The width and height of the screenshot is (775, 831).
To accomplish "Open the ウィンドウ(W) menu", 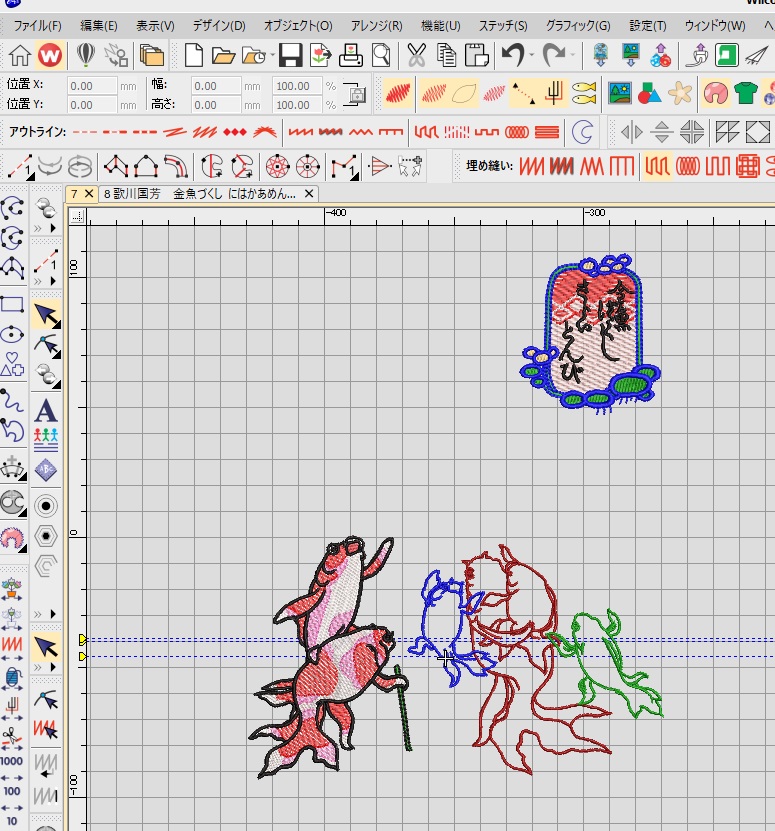I will (x=715, y=25).
